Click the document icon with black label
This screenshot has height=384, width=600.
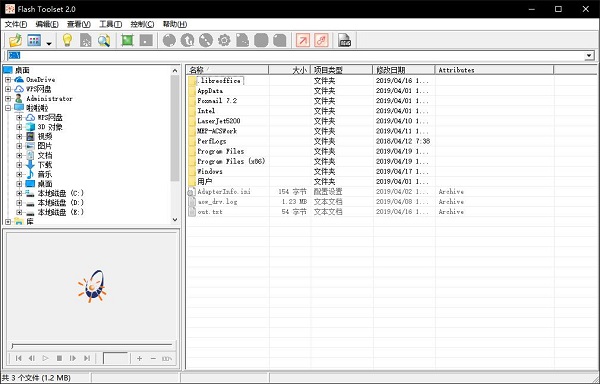(x=344, y=40)
